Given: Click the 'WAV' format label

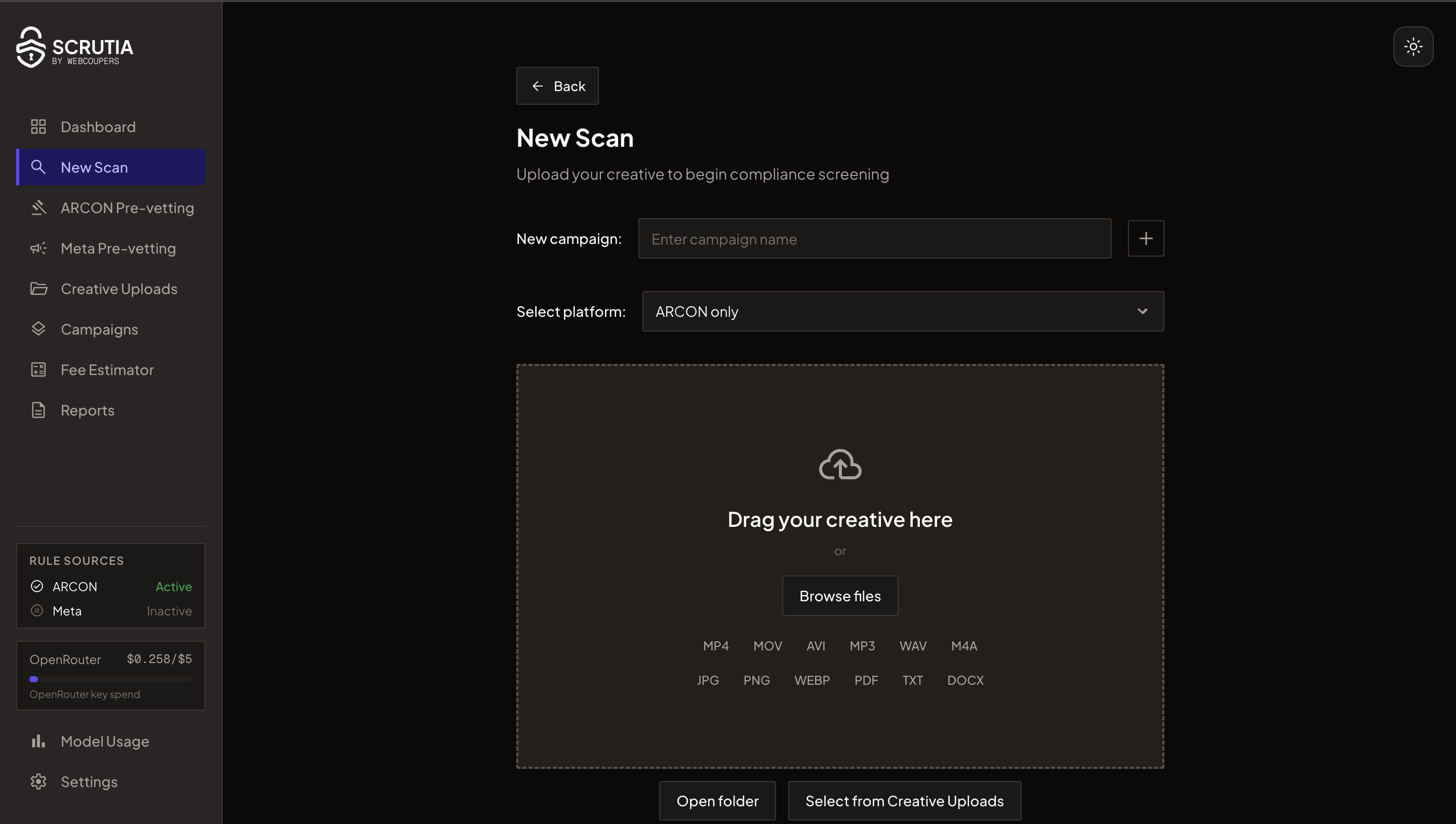Looking at the screenshot, I should pyautogui.click(x=913, y=646).
